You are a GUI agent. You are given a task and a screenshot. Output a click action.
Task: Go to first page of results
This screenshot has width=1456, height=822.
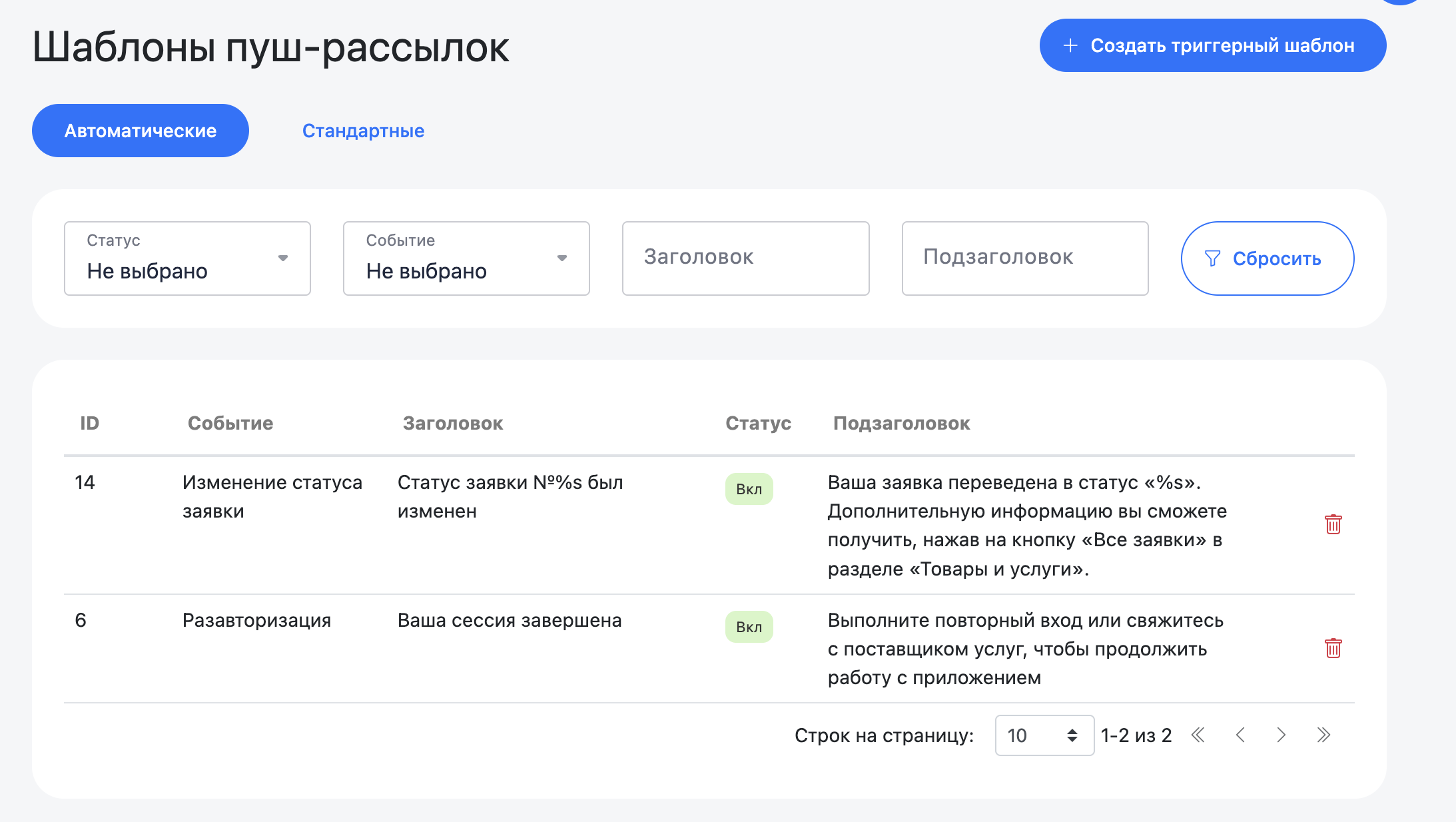click(1198, 735)
